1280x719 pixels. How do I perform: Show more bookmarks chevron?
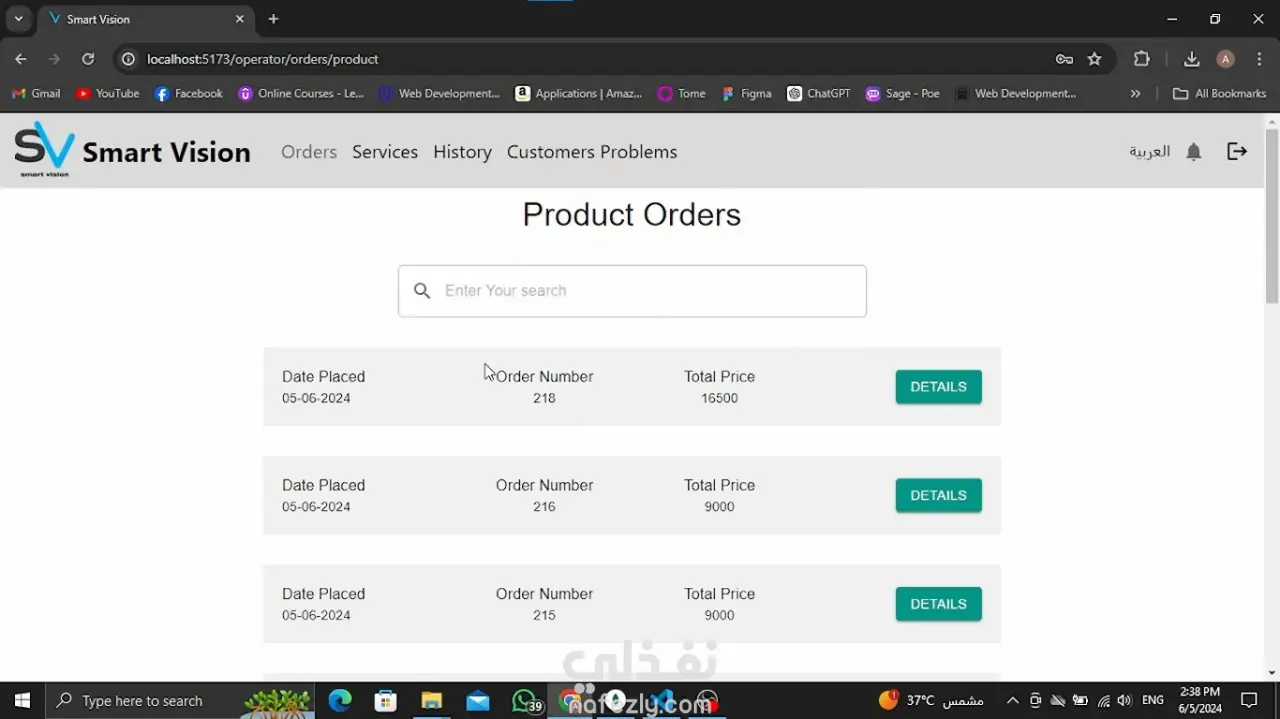pyautogui.click(x=1135, y=93)
